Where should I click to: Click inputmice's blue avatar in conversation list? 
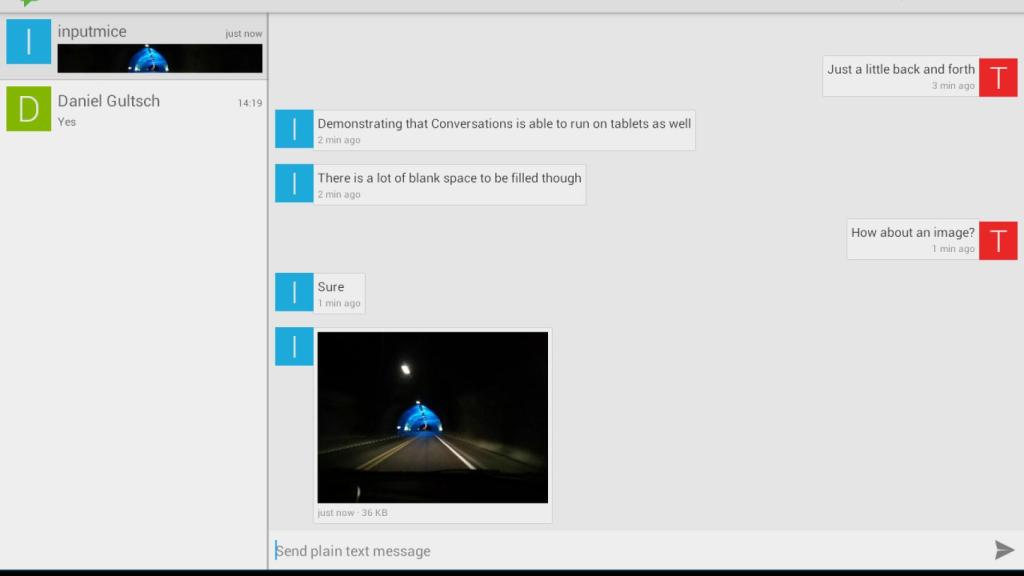coord(28,42)
